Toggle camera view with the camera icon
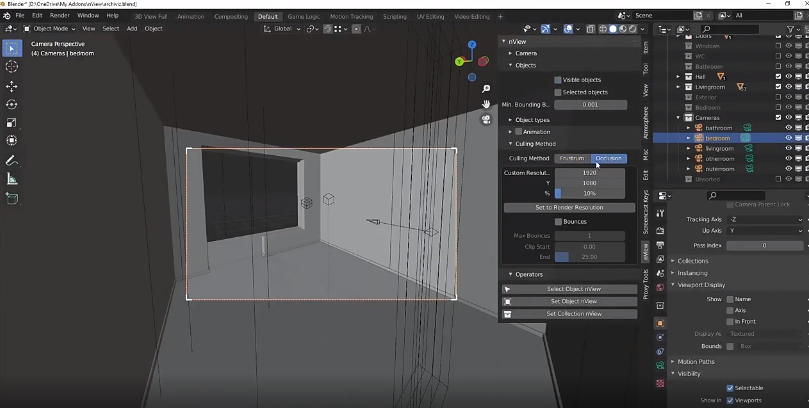Image resolution: width=809 pixels, height=408 pixels. click(x=486, y=119)
